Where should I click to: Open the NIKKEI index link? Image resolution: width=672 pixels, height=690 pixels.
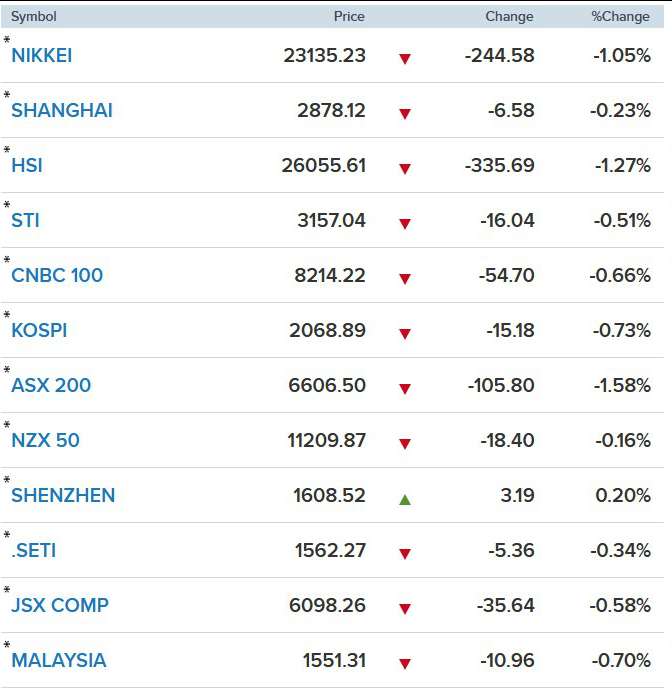click(x=41, y=55)
